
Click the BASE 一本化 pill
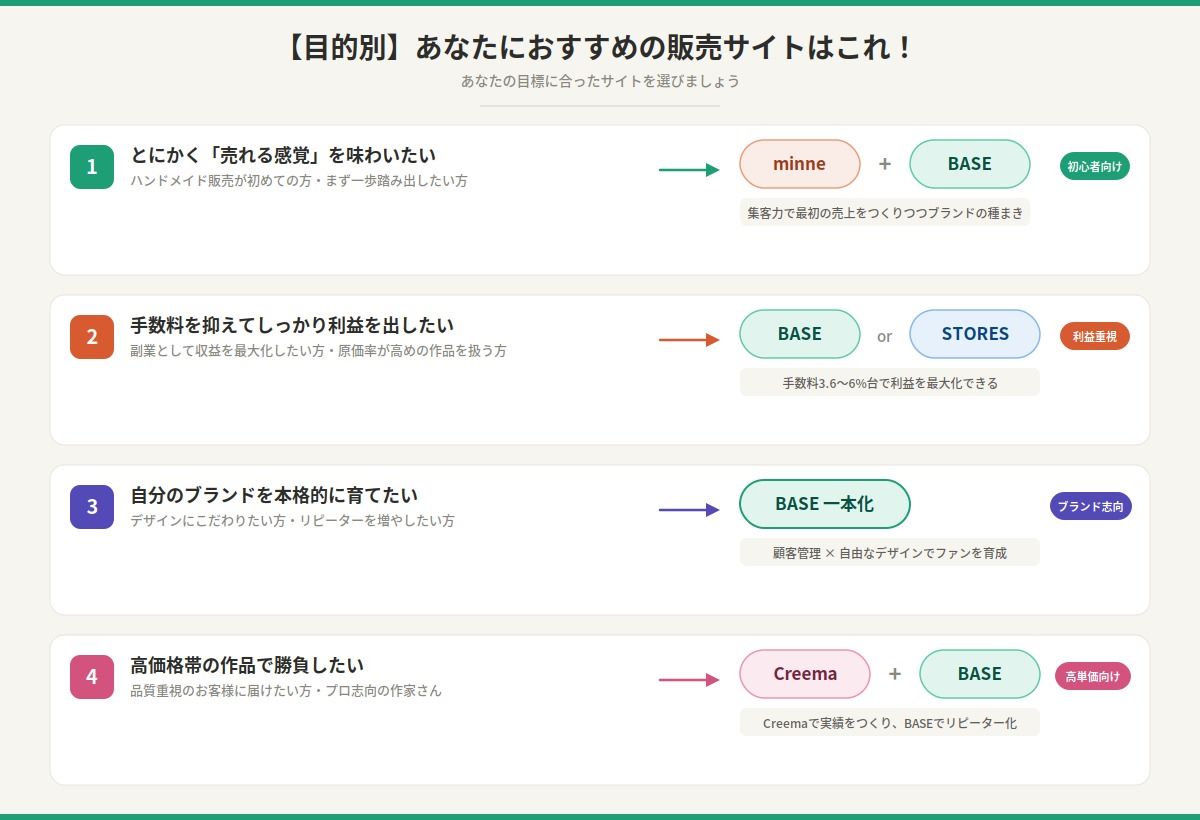point(825,504)
